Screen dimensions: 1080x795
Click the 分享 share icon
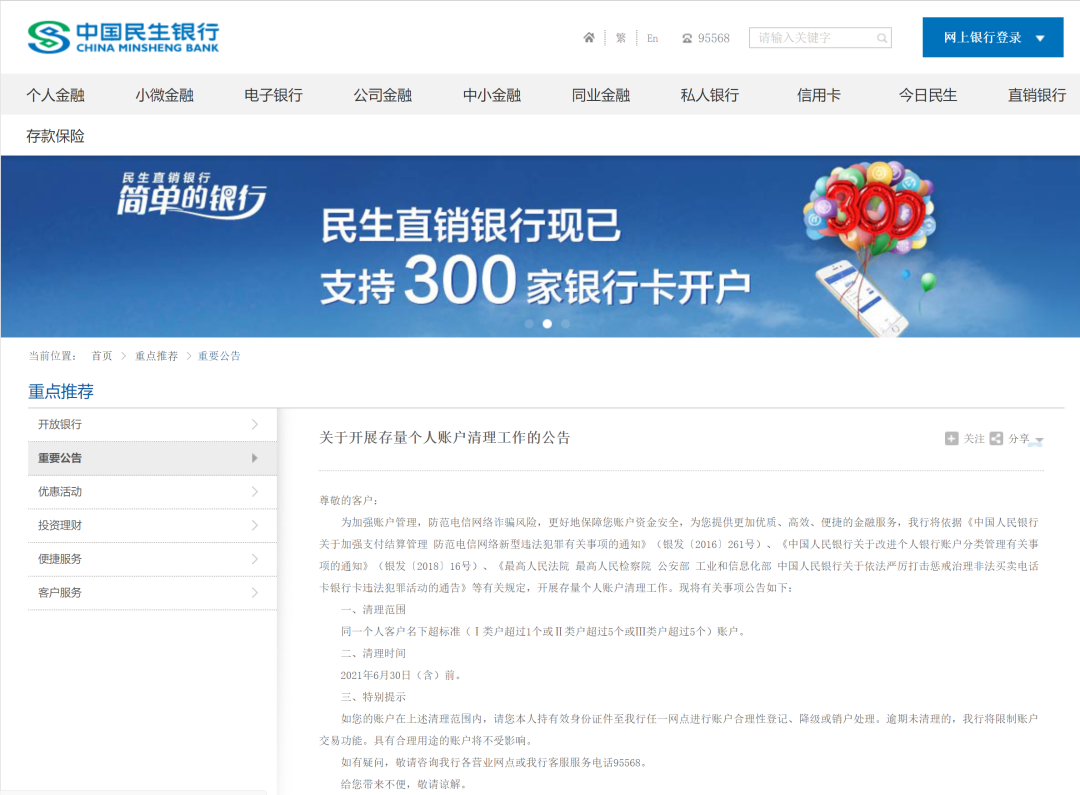[997, 439]
